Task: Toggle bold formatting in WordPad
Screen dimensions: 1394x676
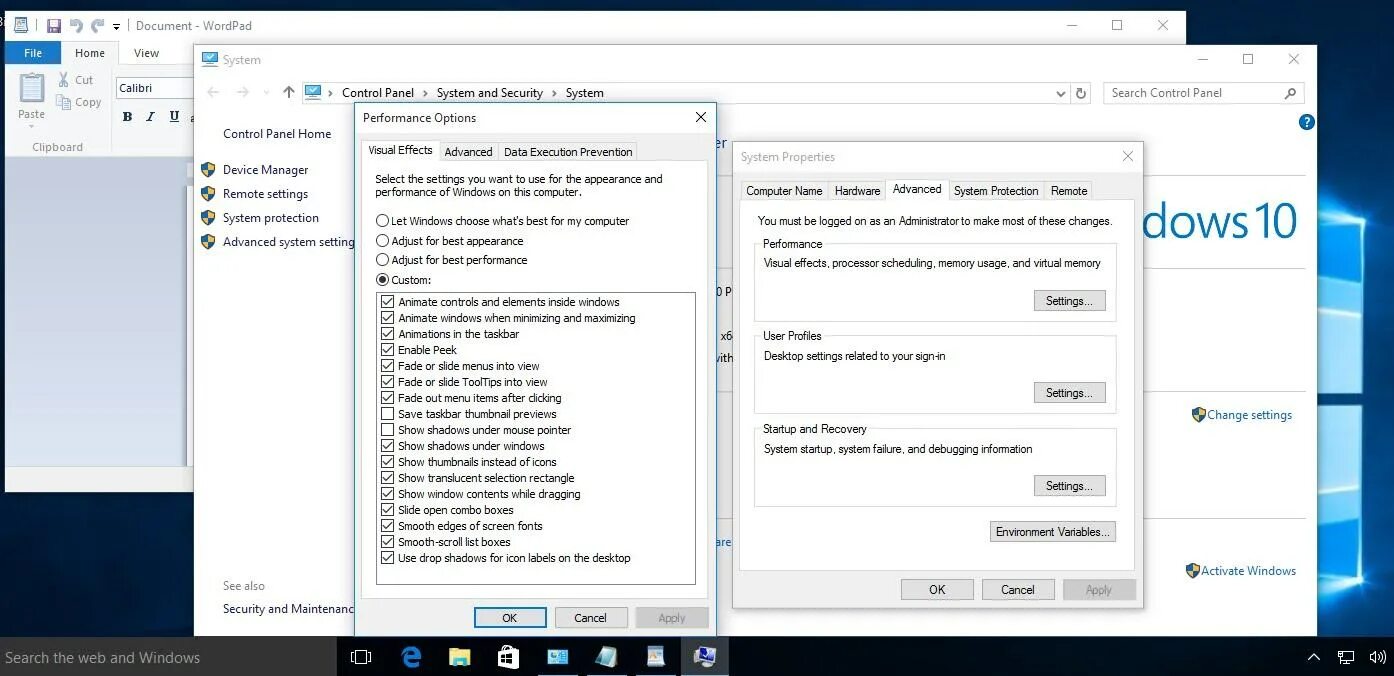Action: click(127, 116)
